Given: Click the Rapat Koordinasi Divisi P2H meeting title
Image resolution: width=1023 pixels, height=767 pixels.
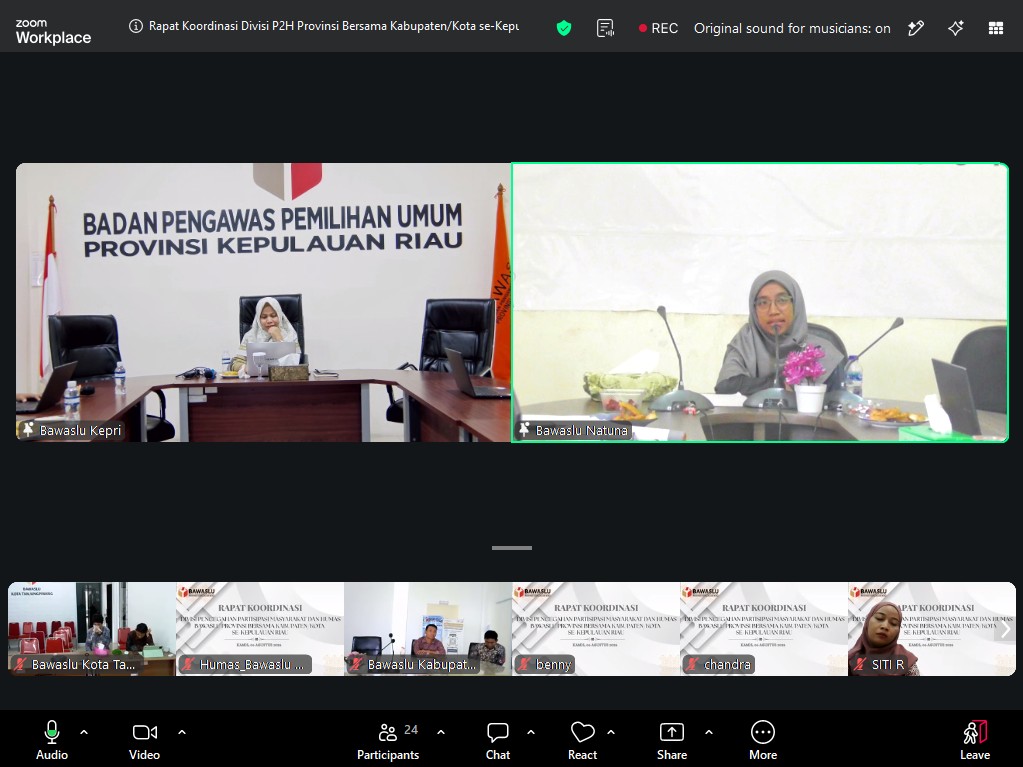Looking at the screenshot, I should 333,27.
